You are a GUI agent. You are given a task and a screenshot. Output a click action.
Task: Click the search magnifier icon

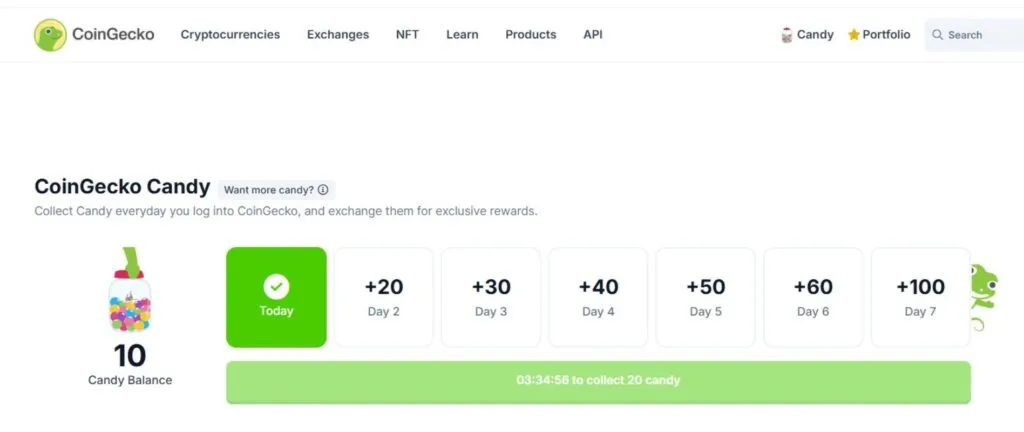click(938, 35)
